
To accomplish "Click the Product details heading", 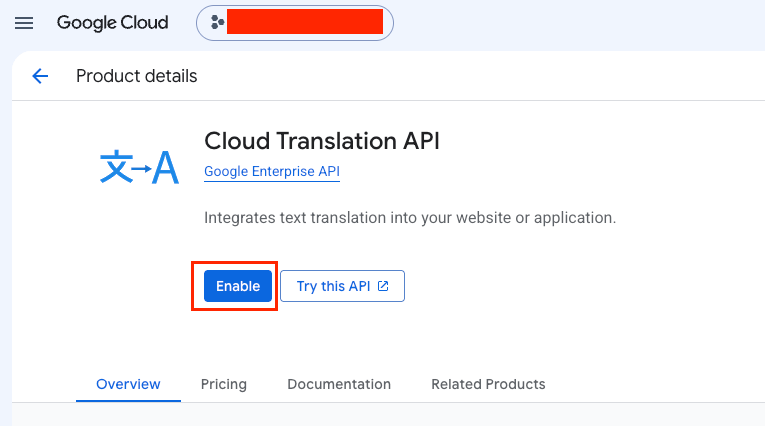I will 137,76.
